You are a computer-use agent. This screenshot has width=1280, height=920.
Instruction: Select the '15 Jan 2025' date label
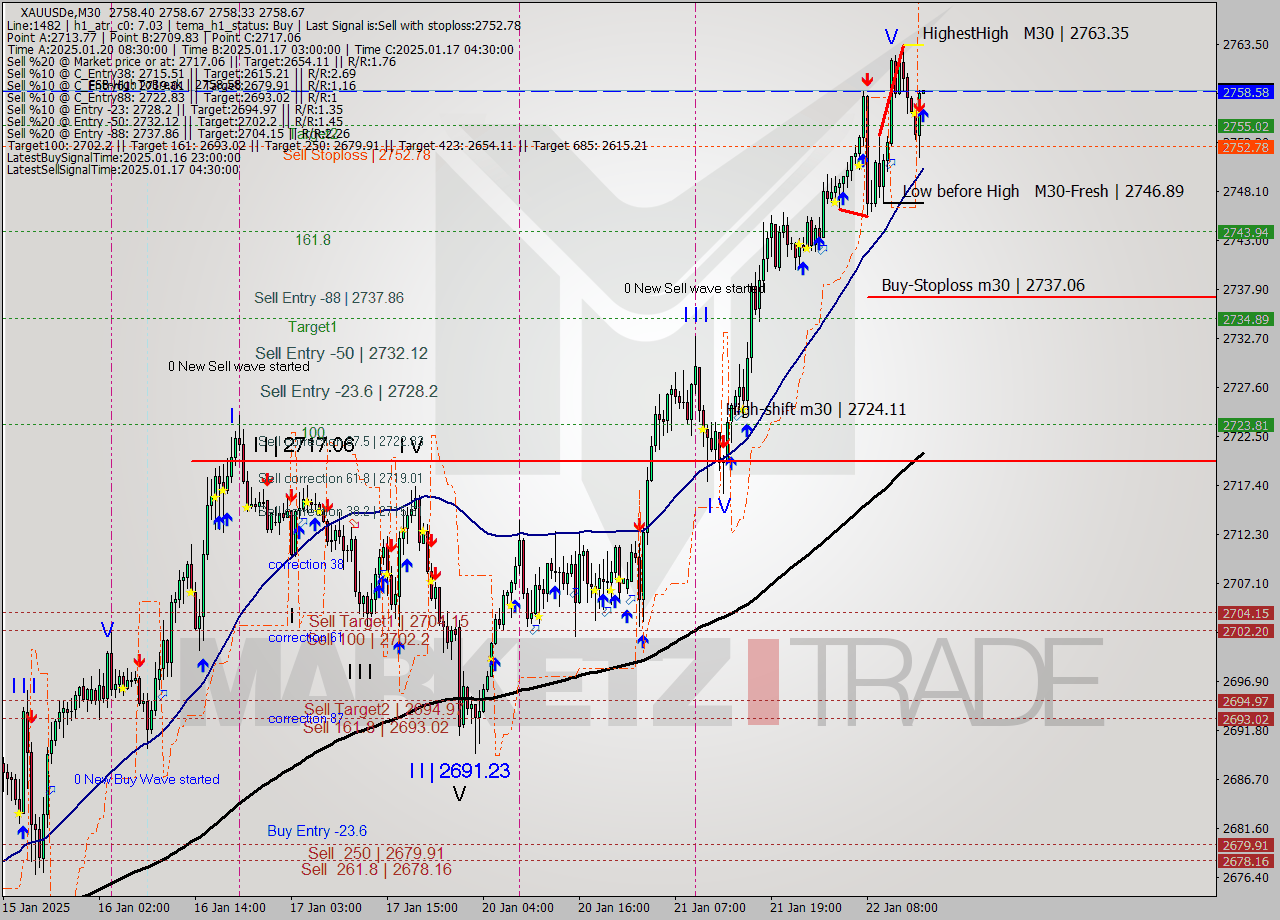[x=38, y=908]
